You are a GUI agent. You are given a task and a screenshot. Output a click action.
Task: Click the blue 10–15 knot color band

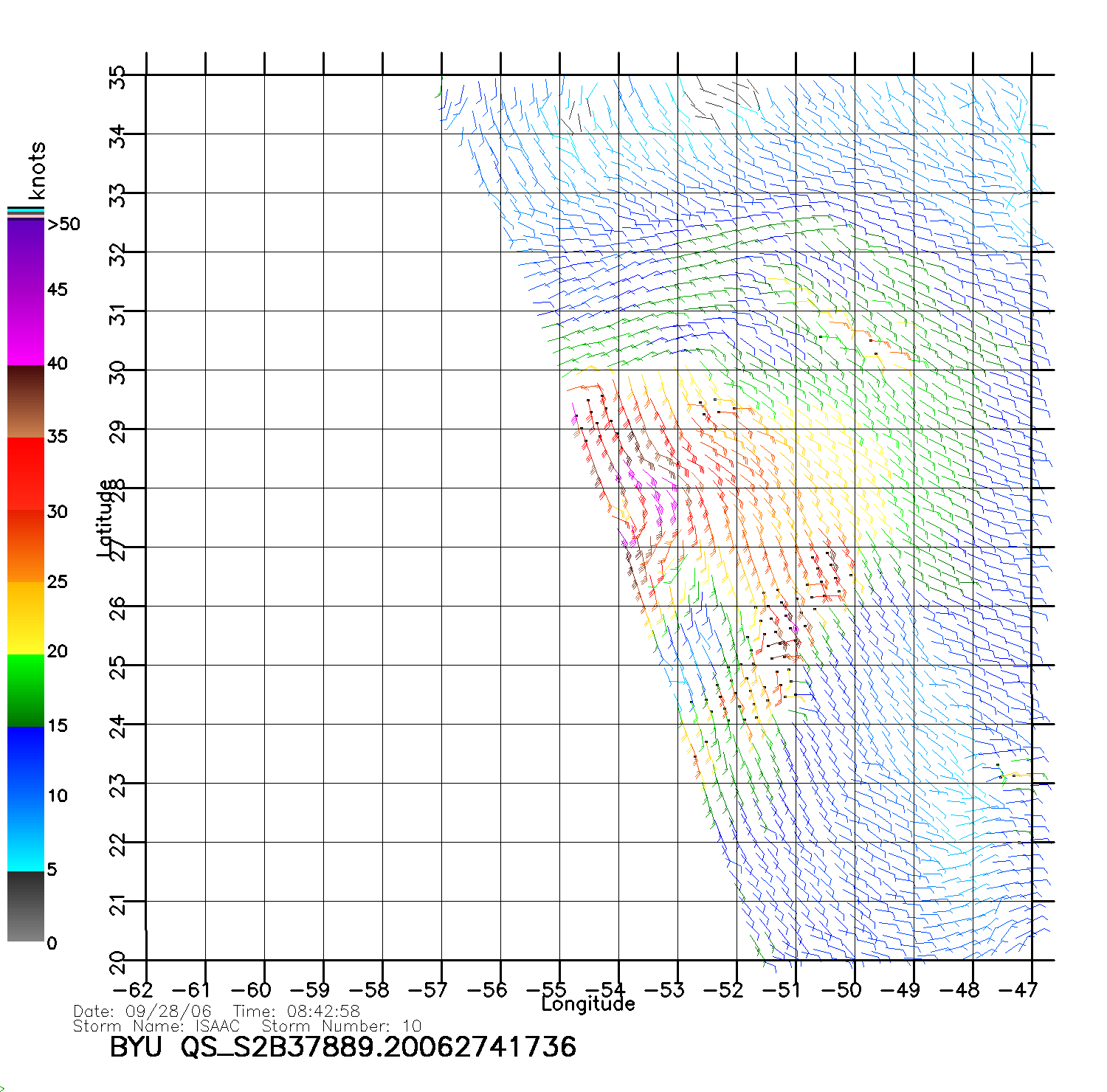(x=26, y=764)
